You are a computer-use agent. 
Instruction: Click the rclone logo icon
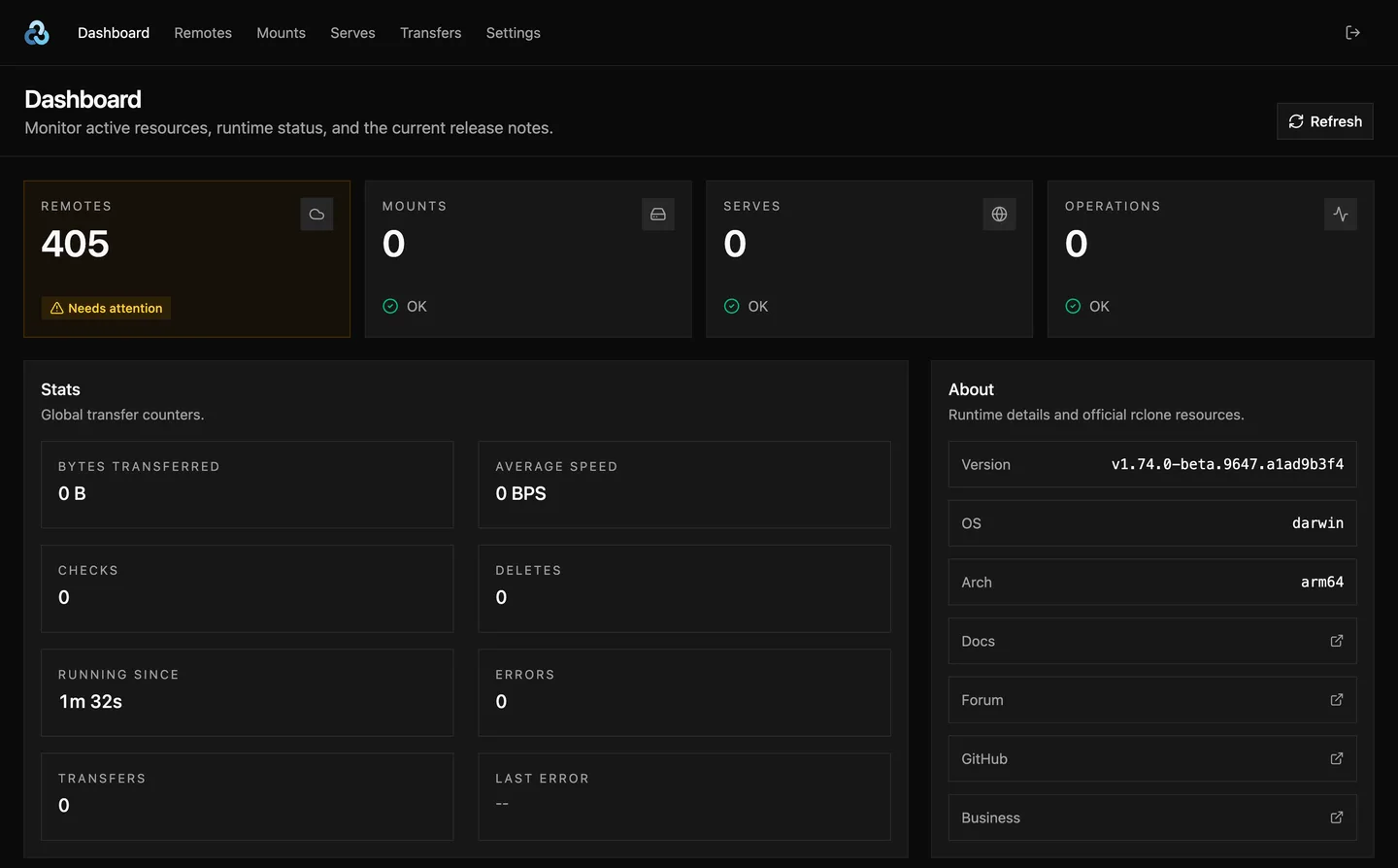(x=37, y=33)
